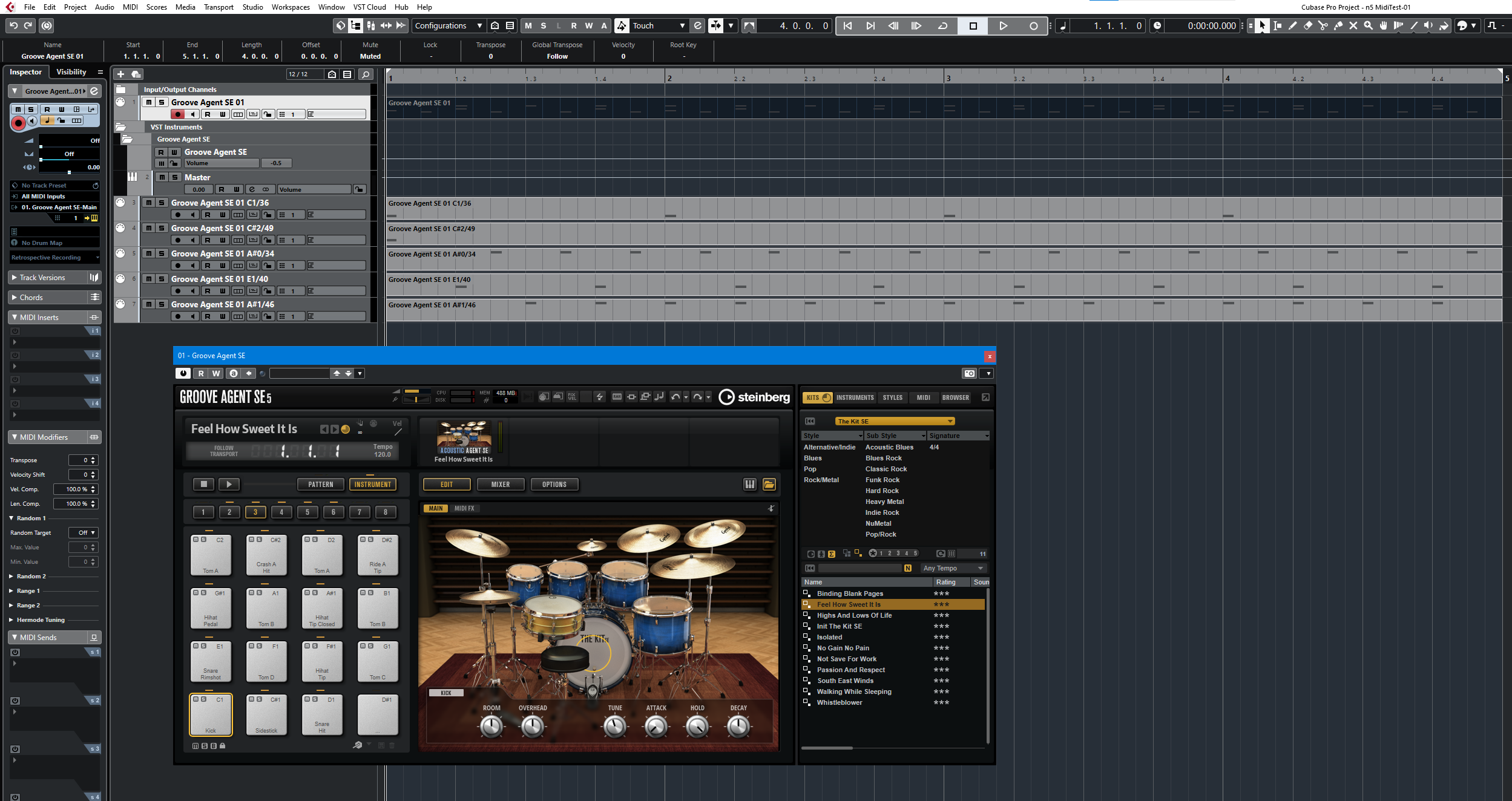Image resolution: width=1512 pixels, height=801 pixels.
Task: Click the Record button in transport bar
Action: pos(1033,26)
